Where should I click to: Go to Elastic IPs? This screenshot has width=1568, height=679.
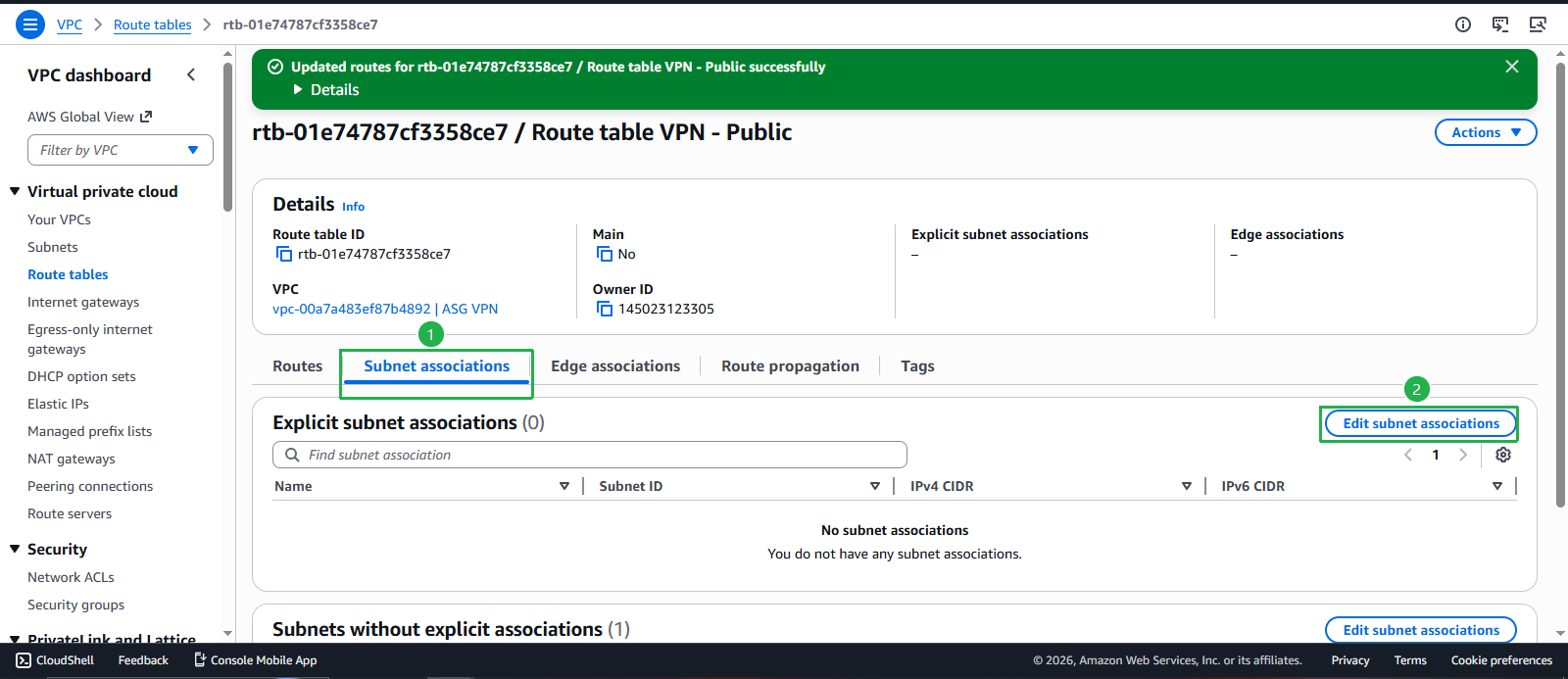[x=59, y=404]
